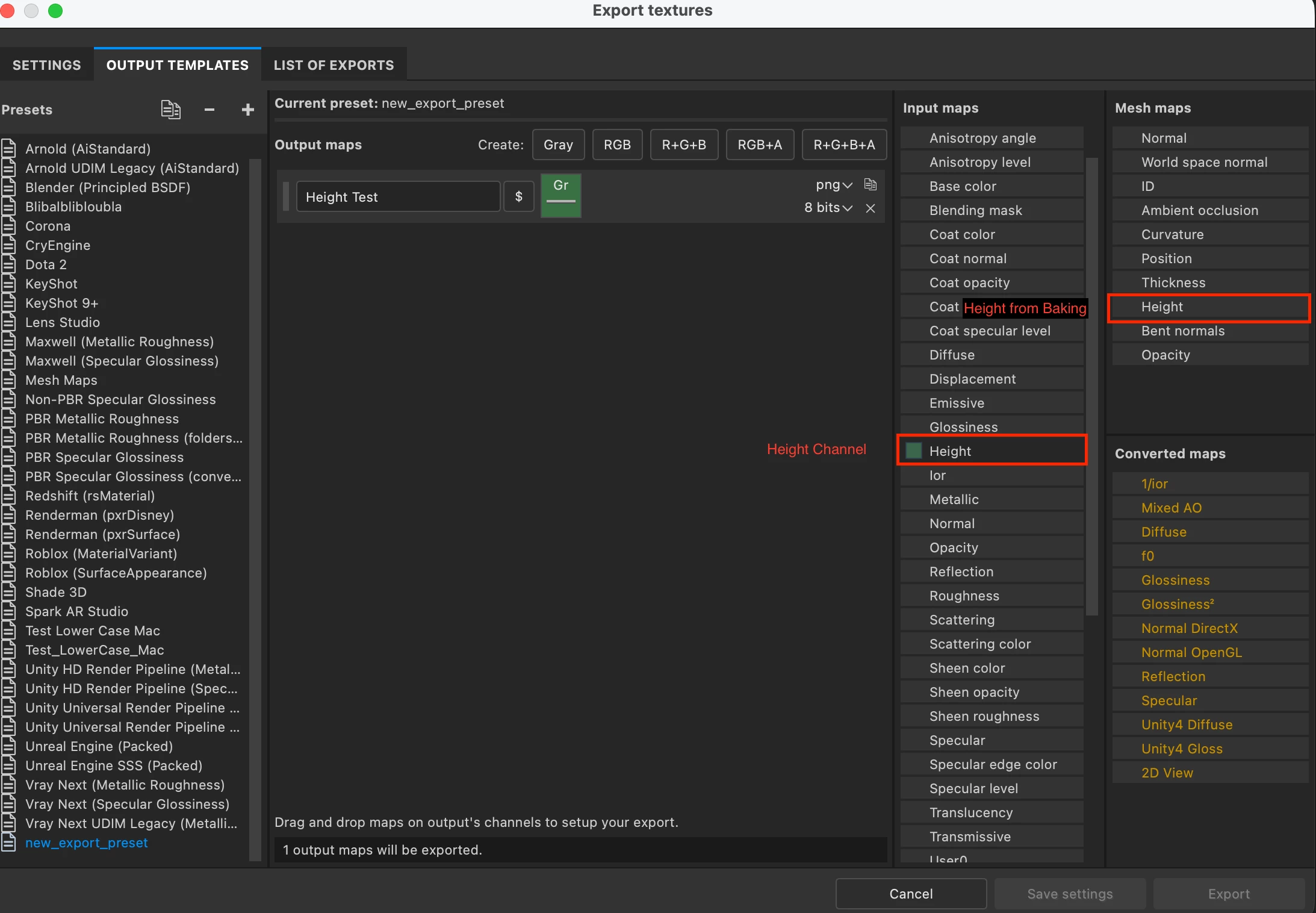Select the Unreal Engine (Packed) preset
The height and width of the screenshot is (913, 1316).
click(x=99, y=746)
